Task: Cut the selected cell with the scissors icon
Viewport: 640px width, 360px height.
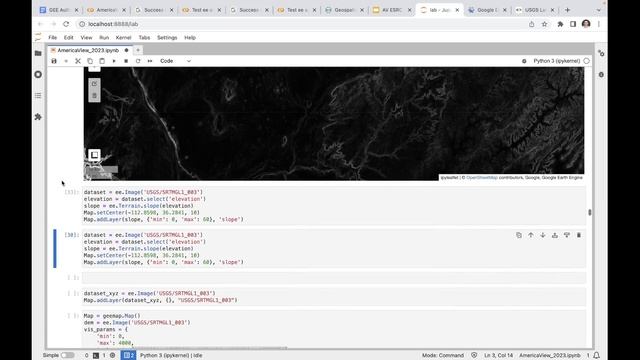Action: click(78, 61)
